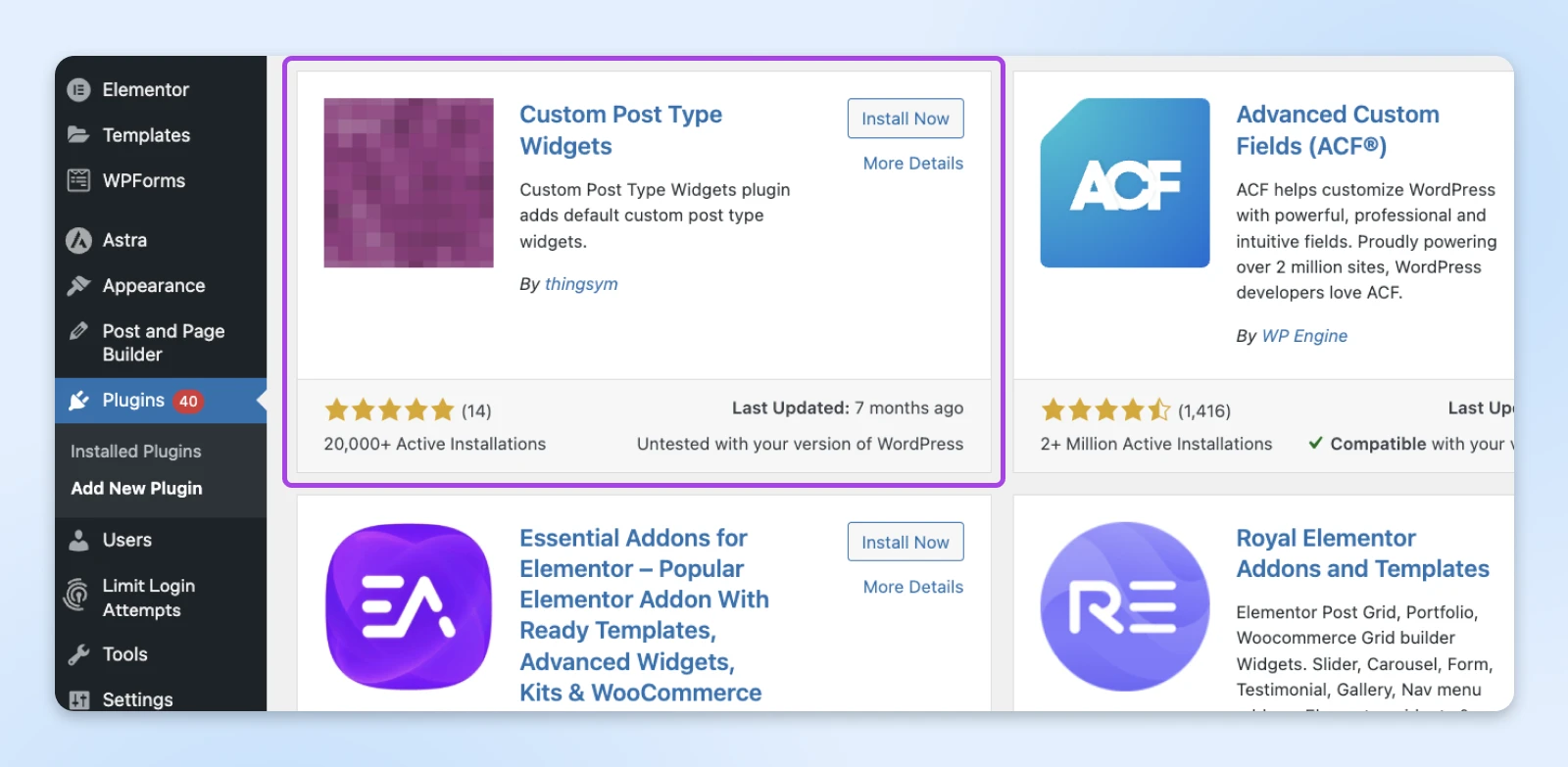Open the thingsym author link
This screenshot has height=767, width=1568.
[581, 284]
